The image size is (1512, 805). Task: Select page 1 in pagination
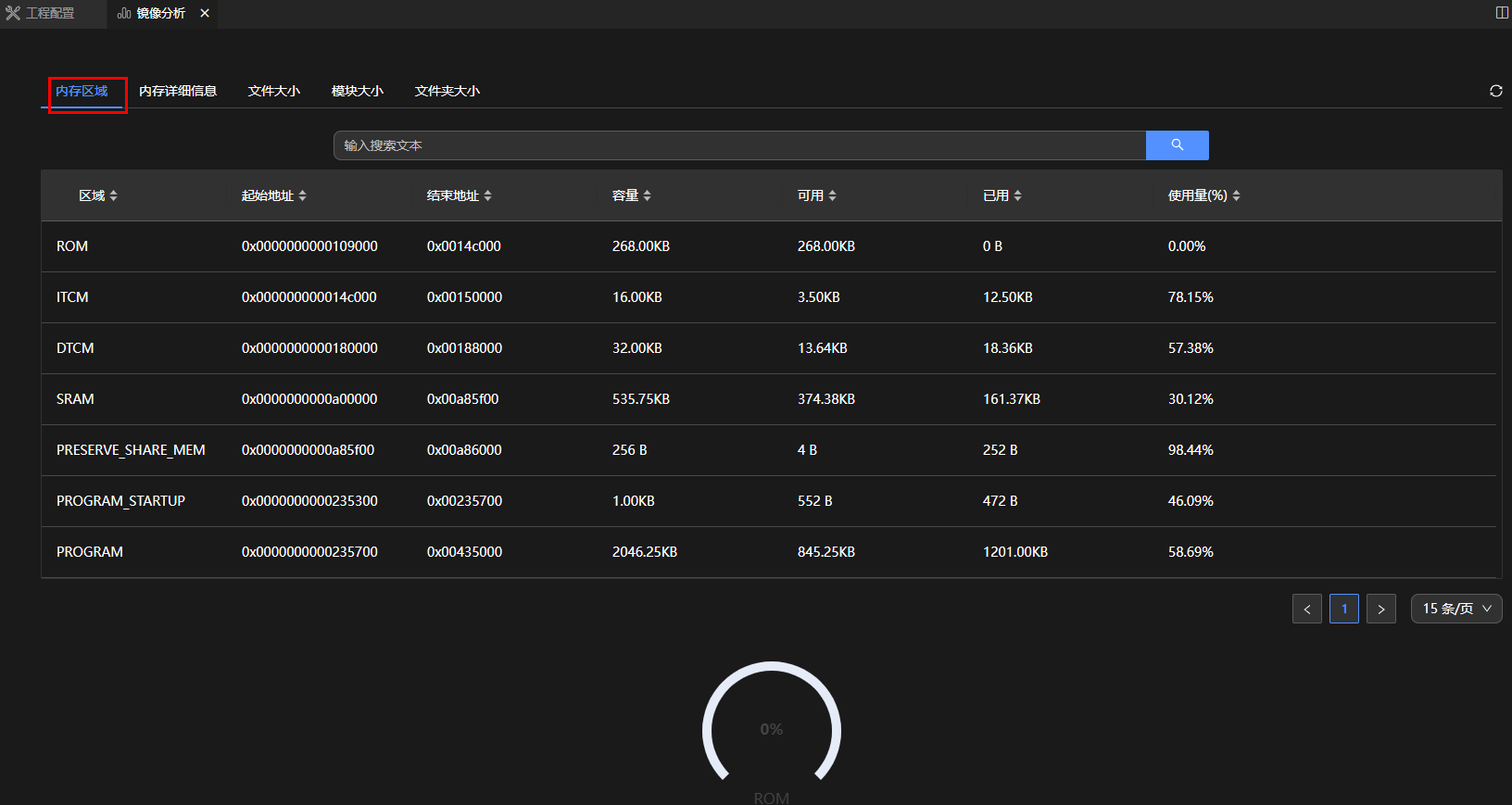[1343, 609]
